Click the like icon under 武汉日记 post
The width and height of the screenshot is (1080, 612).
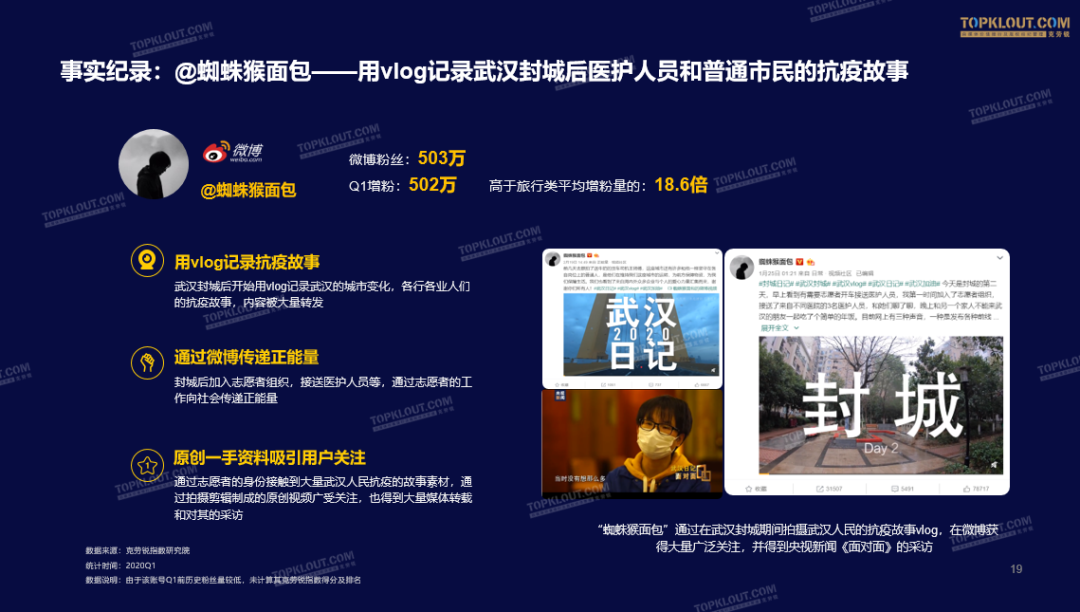(x=697, y=385)
